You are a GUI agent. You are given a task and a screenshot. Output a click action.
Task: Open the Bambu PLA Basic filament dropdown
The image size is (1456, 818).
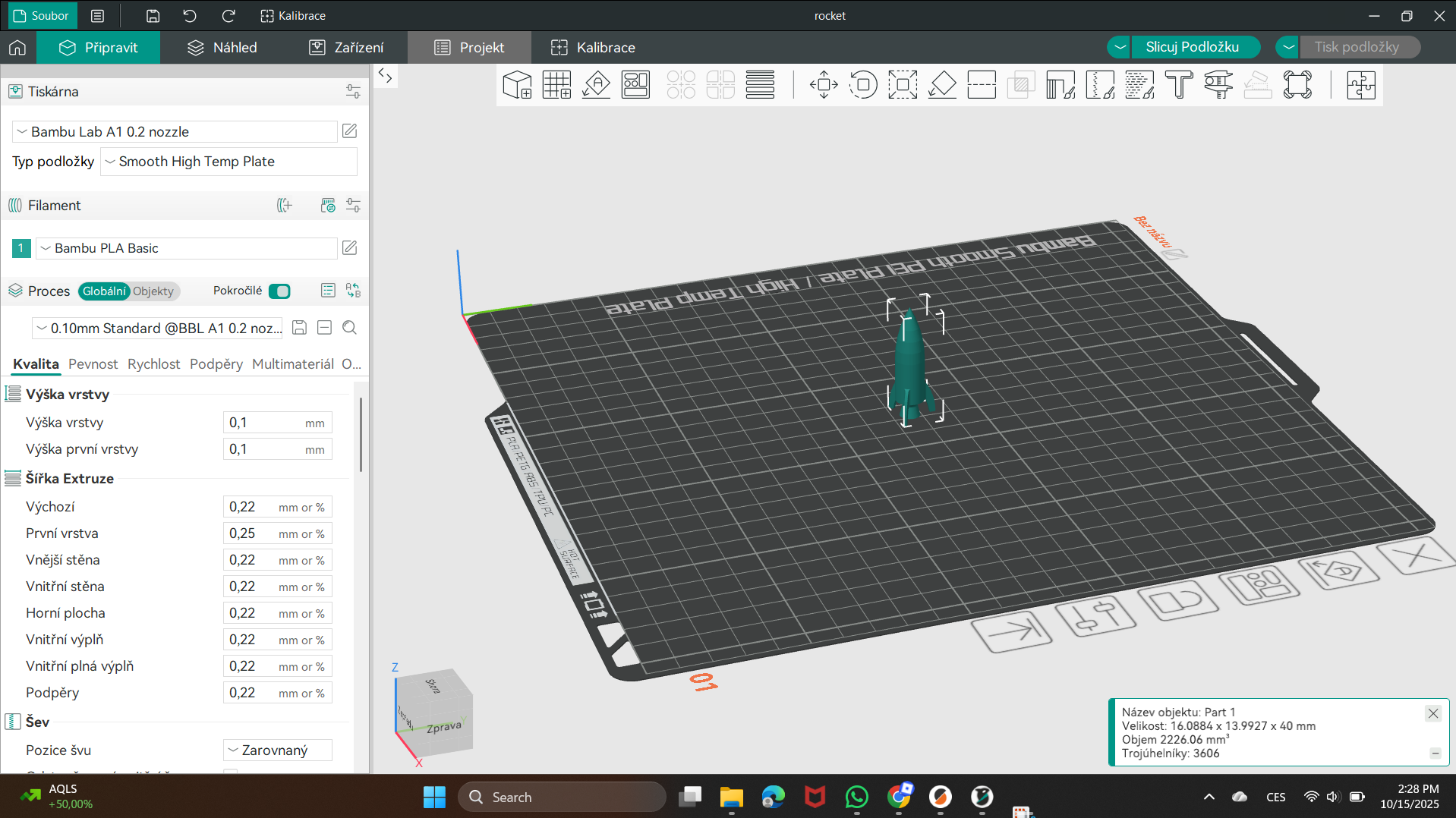point(187,248)
